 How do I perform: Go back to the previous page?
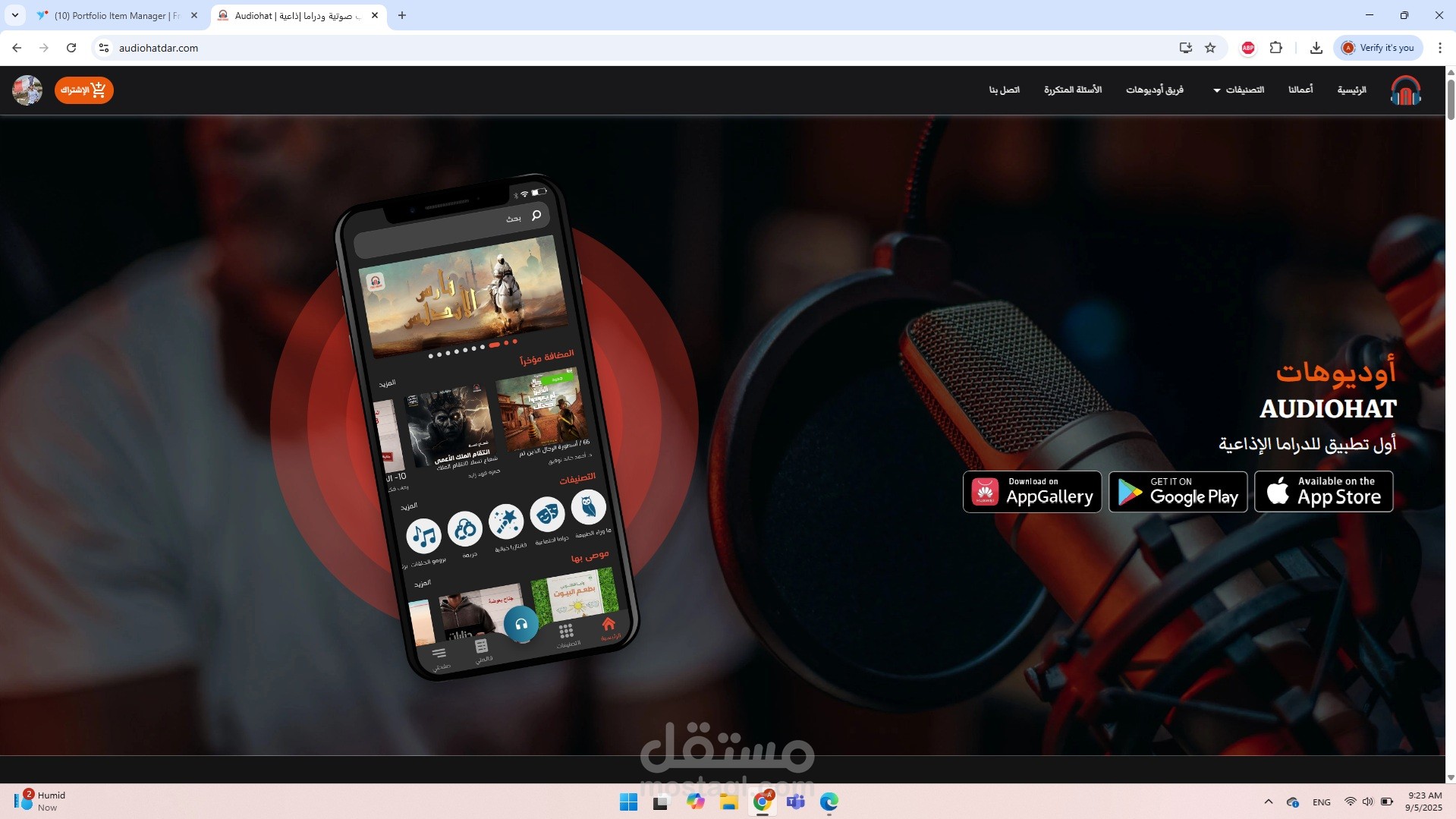(17, 48)
